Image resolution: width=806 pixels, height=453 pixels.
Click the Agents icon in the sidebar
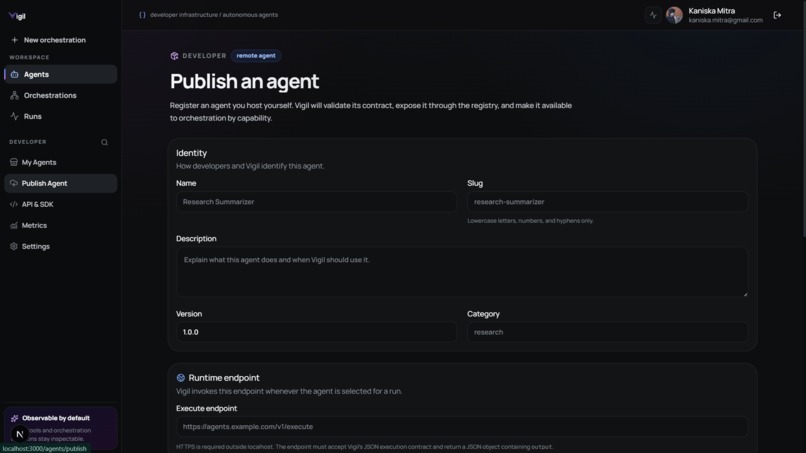pos(14,75)
